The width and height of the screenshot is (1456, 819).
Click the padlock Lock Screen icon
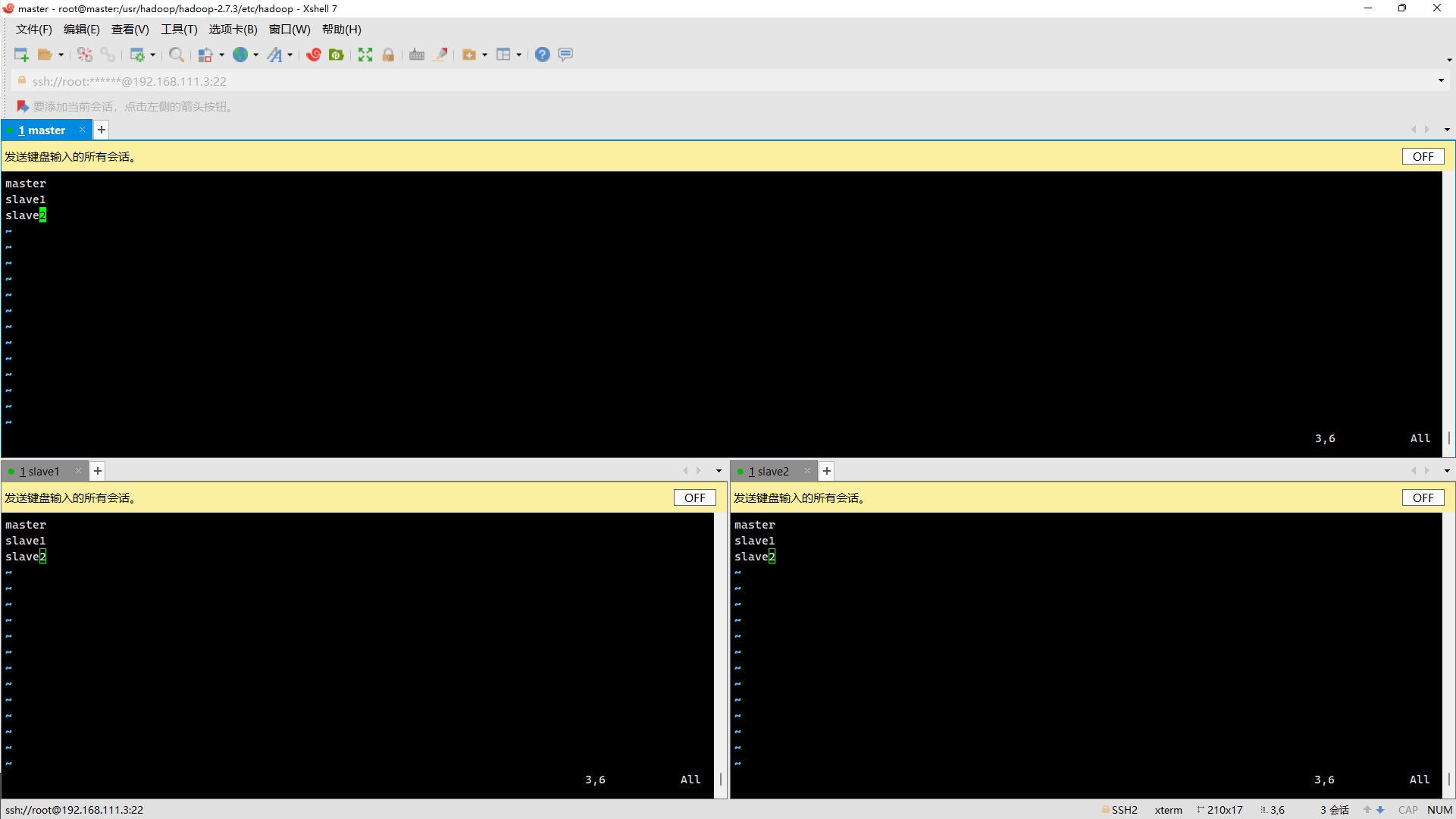[388, 55]
